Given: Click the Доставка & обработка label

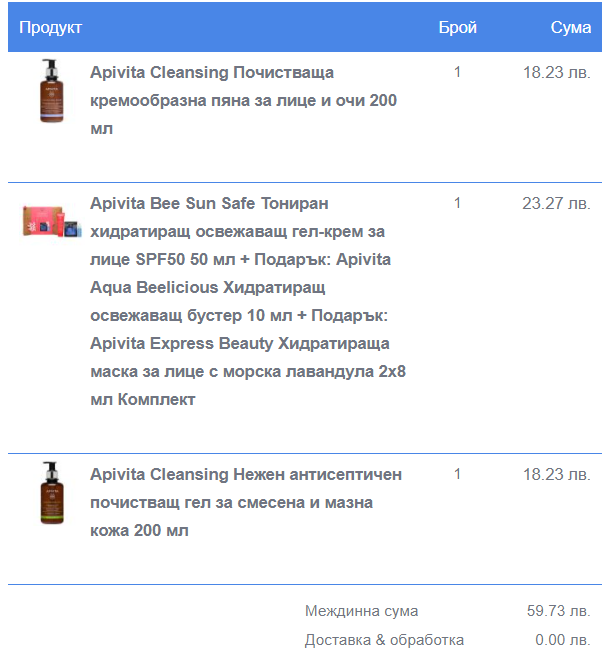Looking at the screenshot, I should 384,640.
